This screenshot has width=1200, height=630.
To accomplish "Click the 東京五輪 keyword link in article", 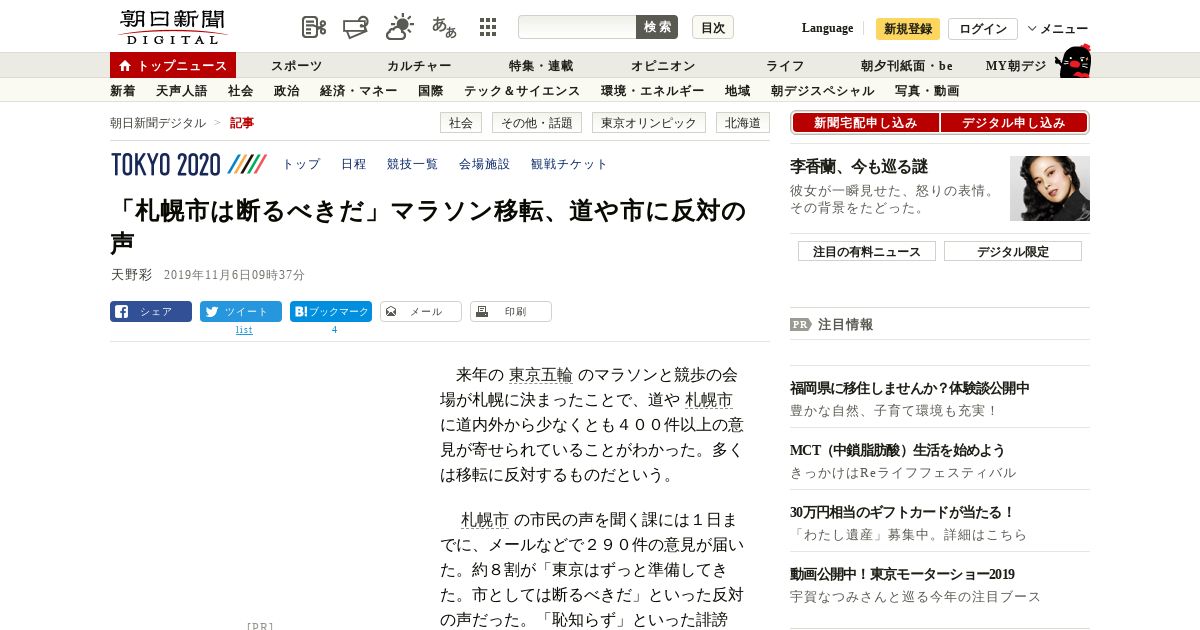I will (541, 375).
